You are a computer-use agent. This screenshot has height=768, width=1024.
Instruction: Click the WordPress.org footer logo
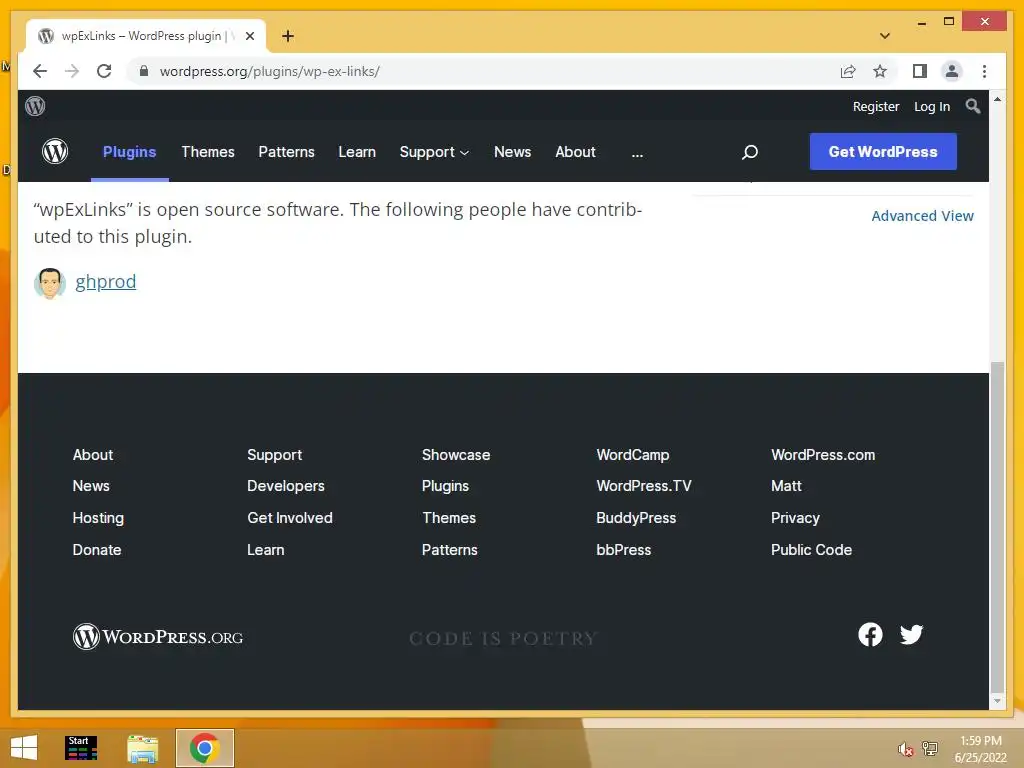(x=158, y=637)
